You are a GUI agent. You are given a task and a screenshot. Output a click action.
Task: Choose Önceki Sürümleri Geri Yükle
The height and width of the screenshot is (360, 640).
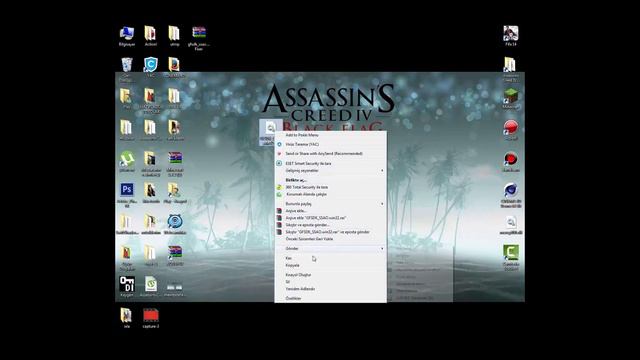click(330, 239)
